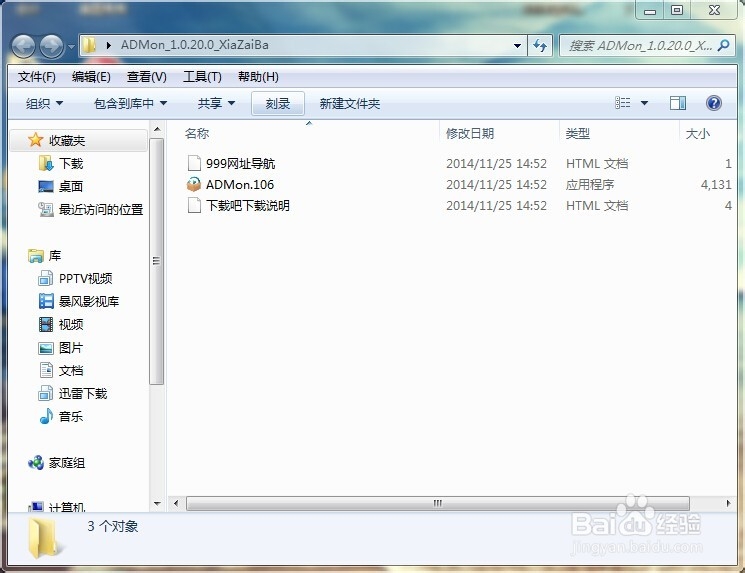Sort by 类型 column header
The width and height of the screenshot is (745, 573).
577,134
